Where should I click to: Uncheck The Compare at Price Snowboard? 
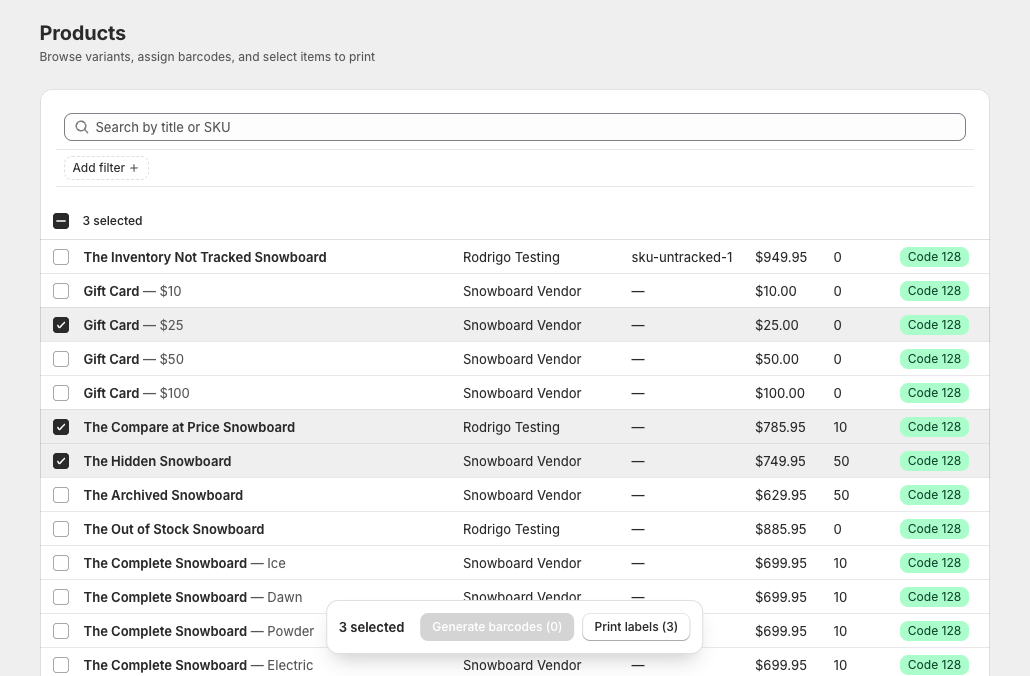point(61,427)
